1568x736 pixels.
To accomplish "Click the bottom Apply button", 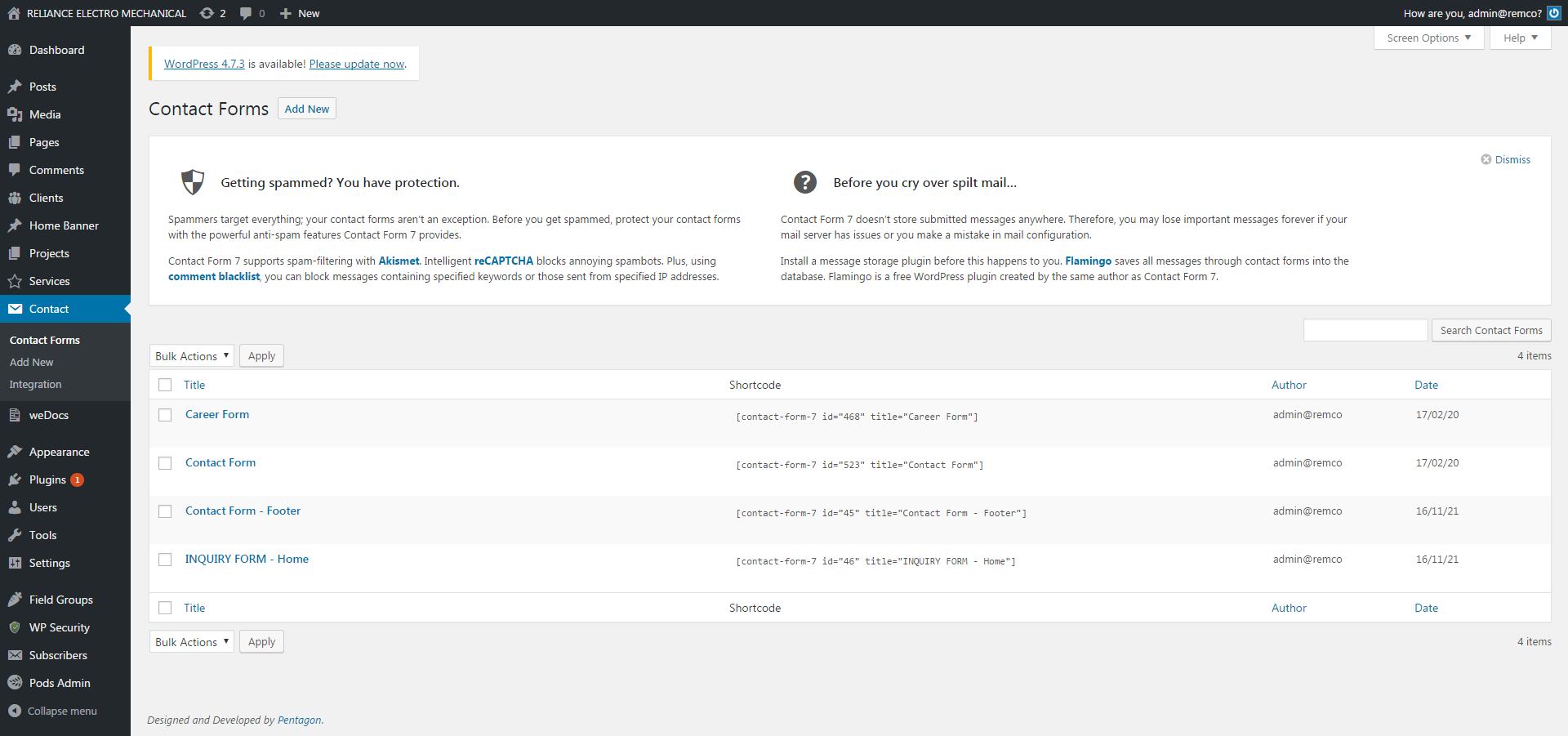I will pyautogui.click(x=261, y=642).
